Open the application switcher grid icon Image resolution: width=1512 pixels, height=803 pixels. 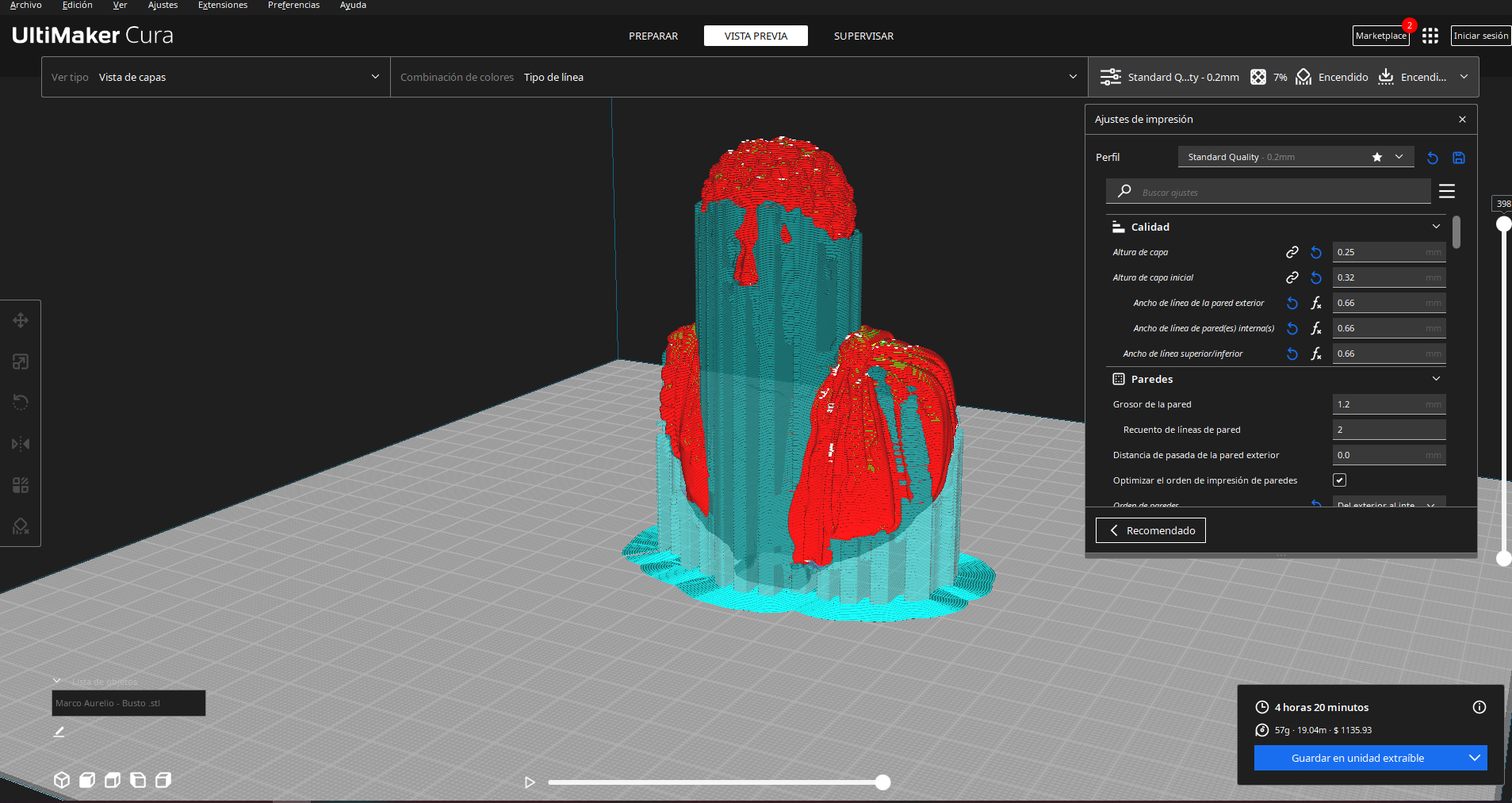[1430, 36]
